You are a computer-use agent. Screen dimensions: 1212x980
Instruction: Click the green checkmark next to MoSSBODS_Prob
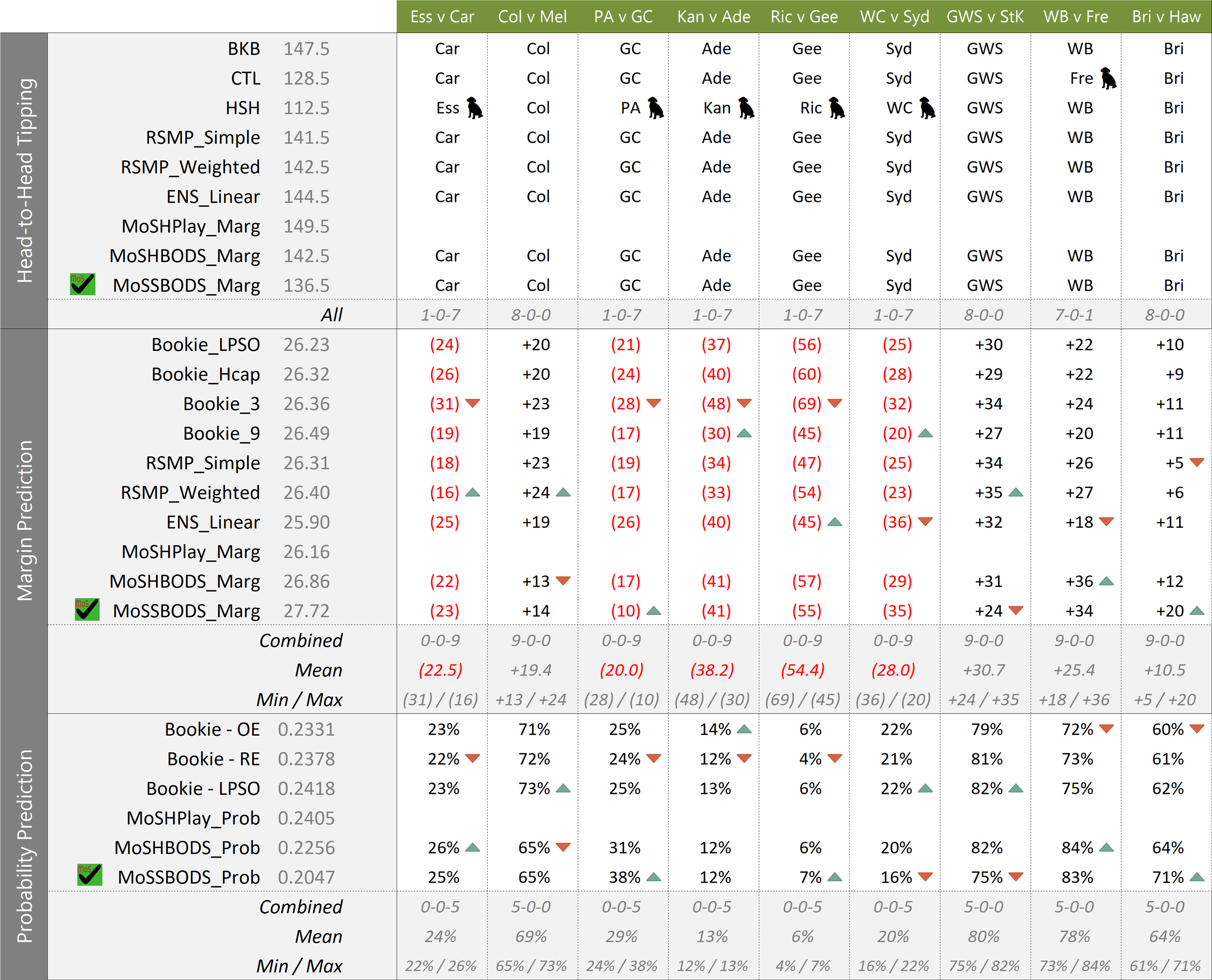click(90, 875)
